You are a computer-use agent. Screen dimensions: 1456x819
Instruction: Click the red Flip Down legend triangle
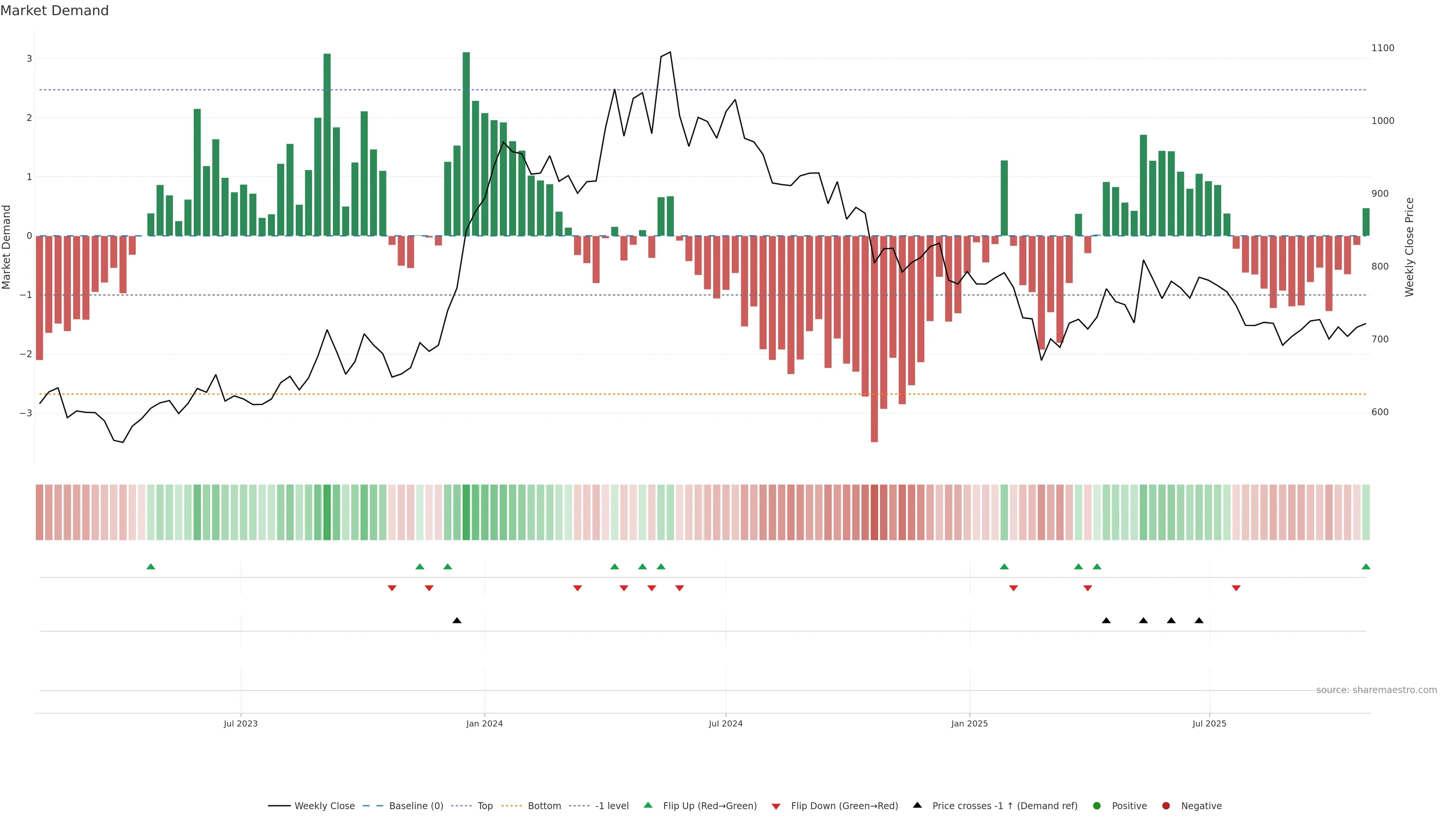pos(776,806)
